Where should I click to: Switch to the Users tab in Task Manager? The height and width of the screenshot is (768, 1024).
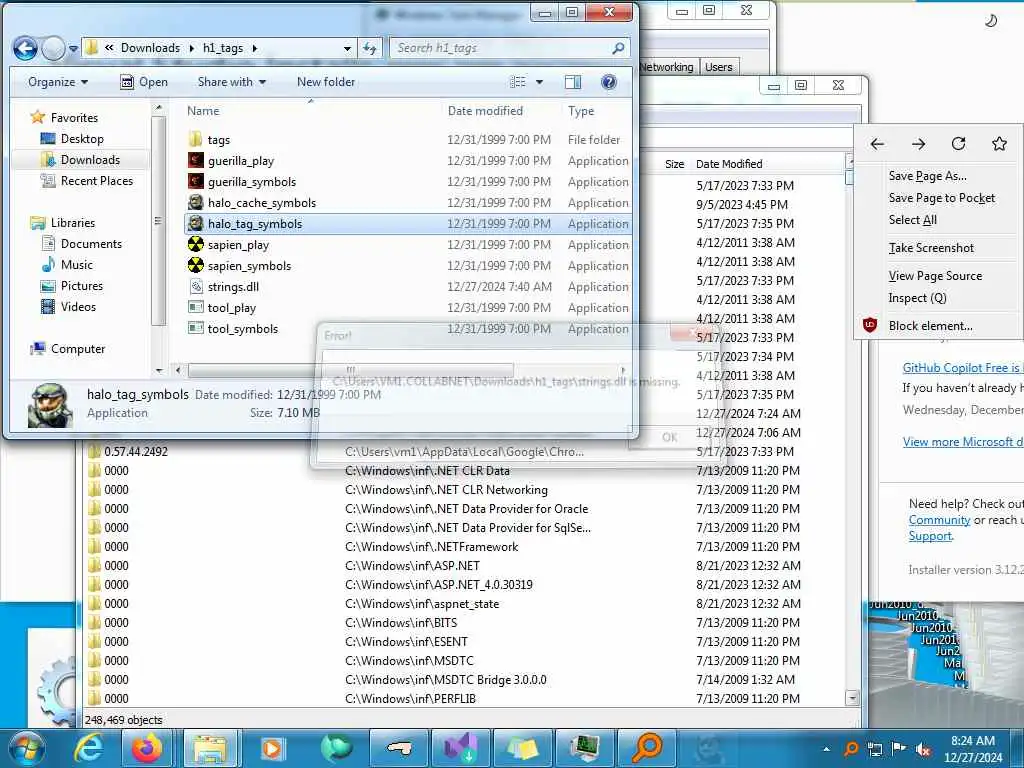718,67
